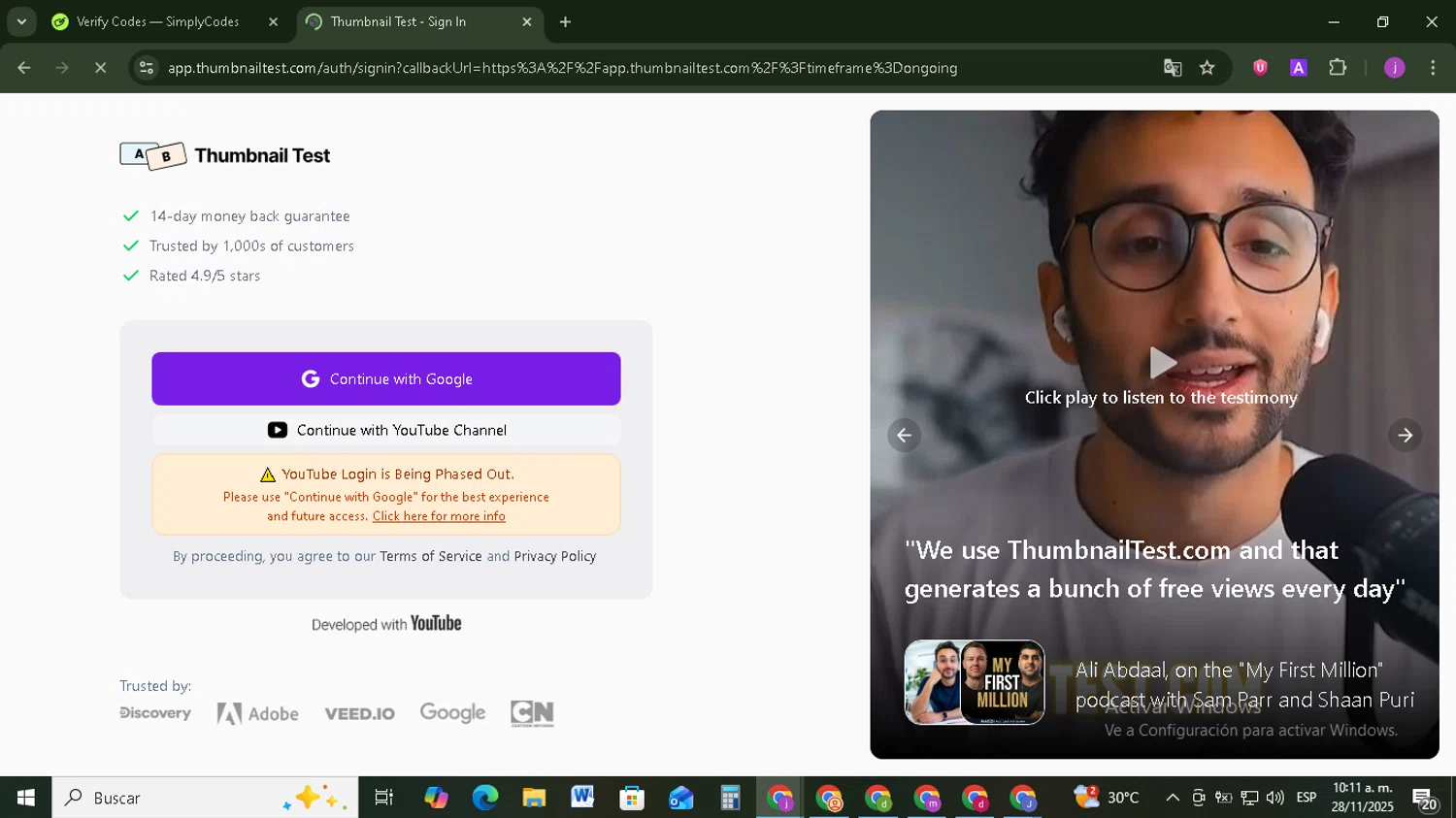Click the Cartoon Network CN logo

[532, 714]
